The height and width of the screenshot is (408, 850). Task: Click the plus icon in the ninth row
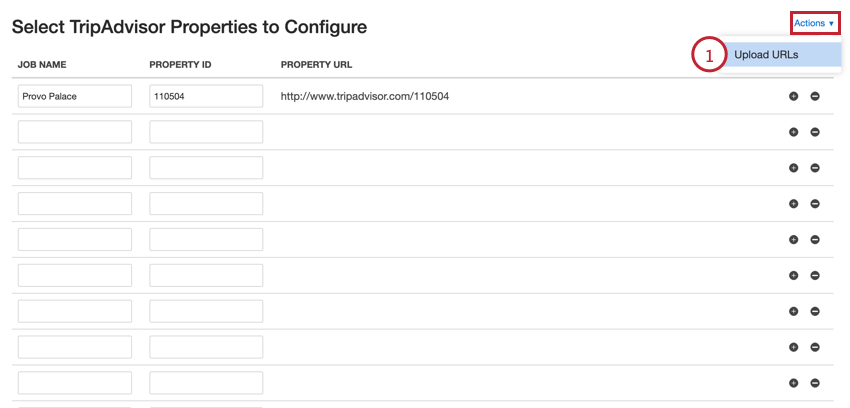(794, 383)
